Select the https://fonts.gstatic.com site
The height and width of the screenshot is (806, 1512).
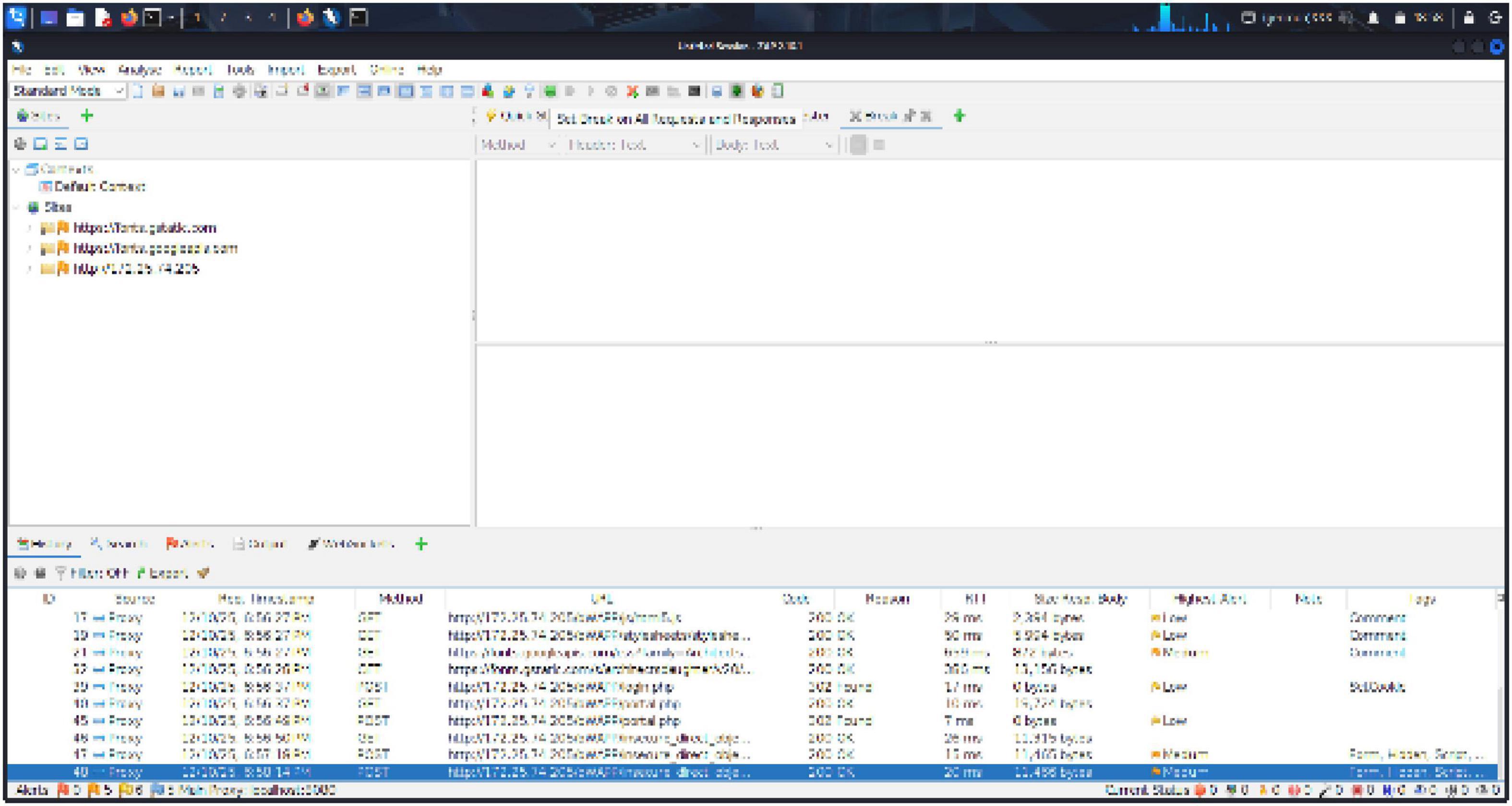[x=144, y=227]
